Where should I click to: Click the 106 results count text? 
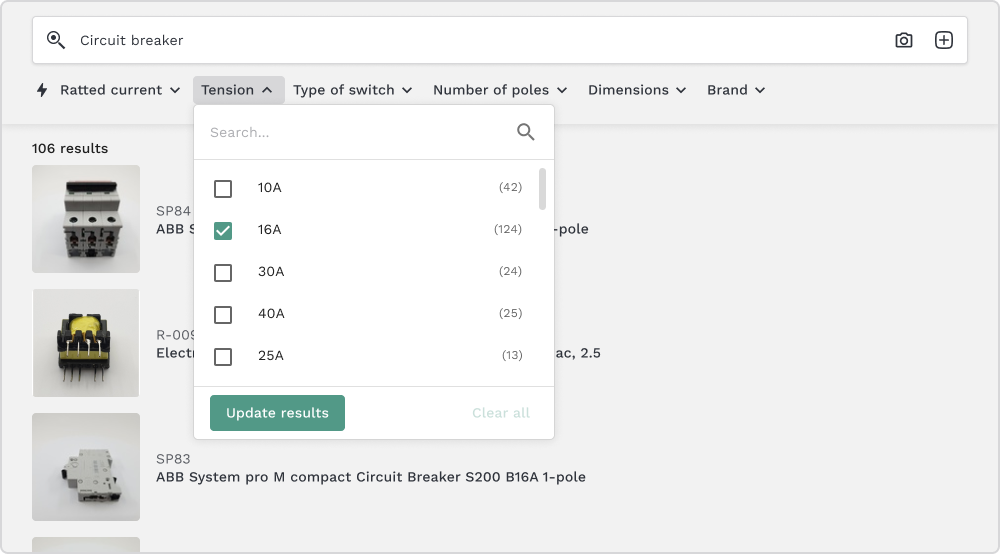70,149
